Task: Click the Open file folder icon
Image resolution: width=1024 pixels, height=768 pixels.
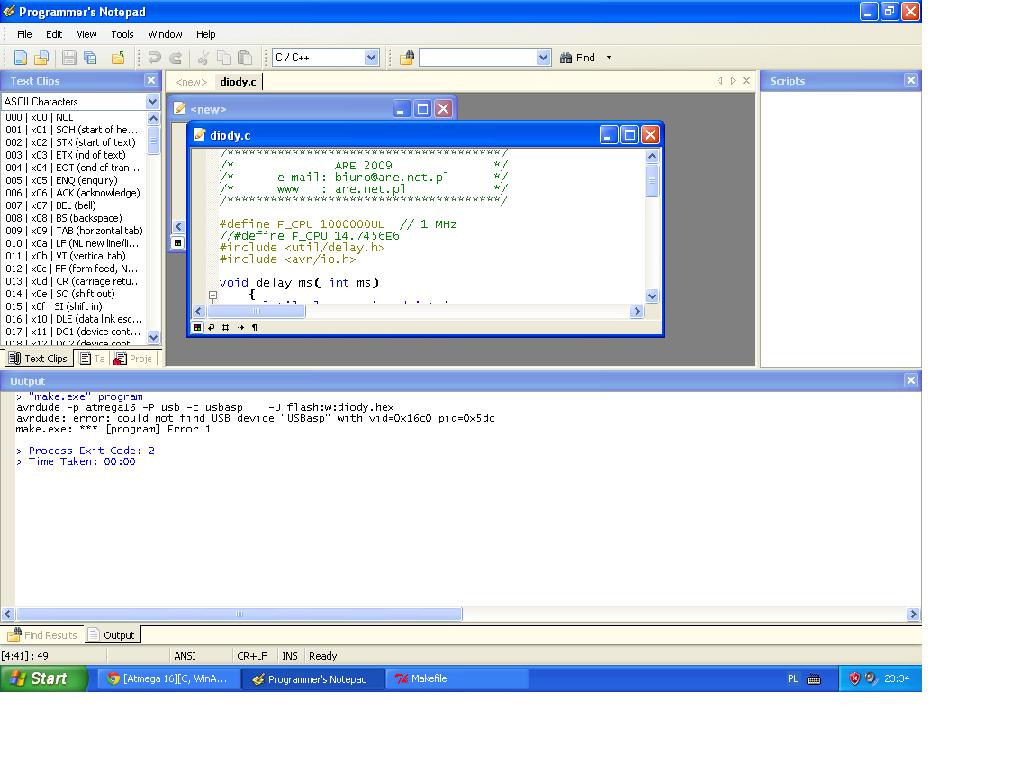Action: [41, 58]
